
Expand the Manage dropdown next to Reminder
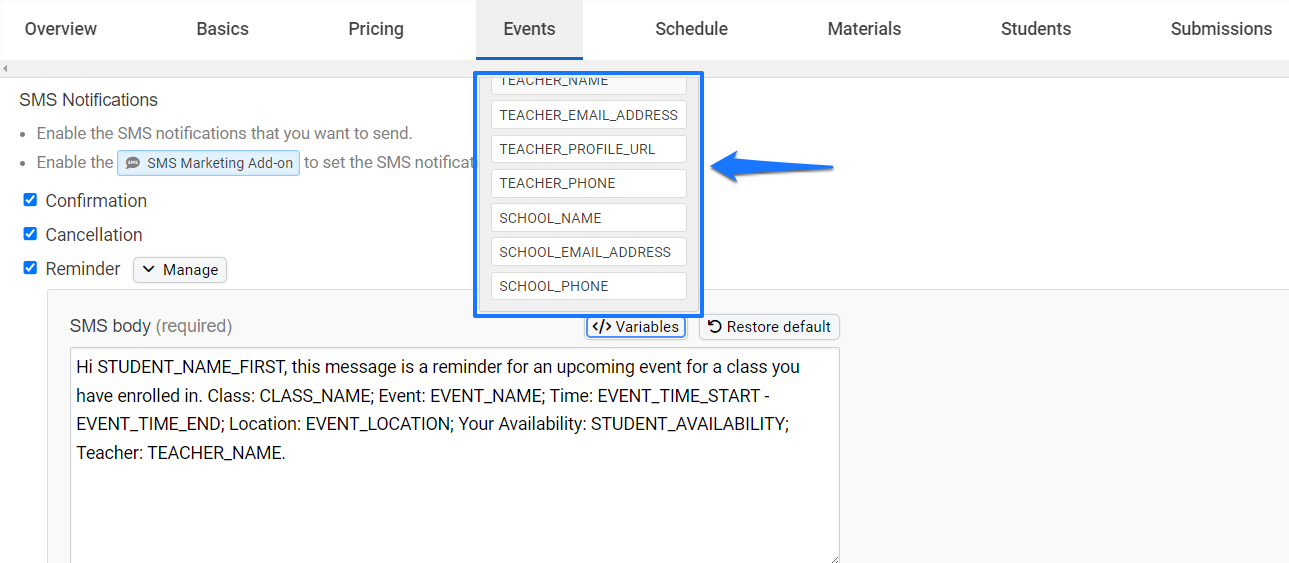tap(180, 270)
